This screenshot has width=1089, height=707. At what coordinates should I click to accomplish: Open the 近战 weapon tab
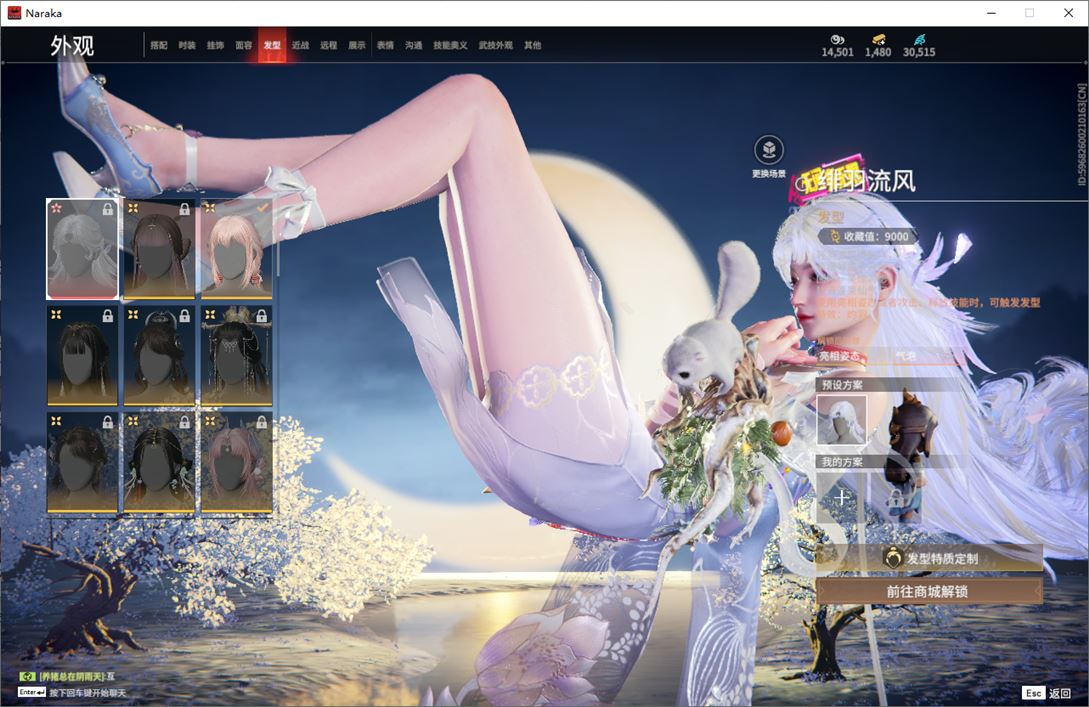(300, 45)
